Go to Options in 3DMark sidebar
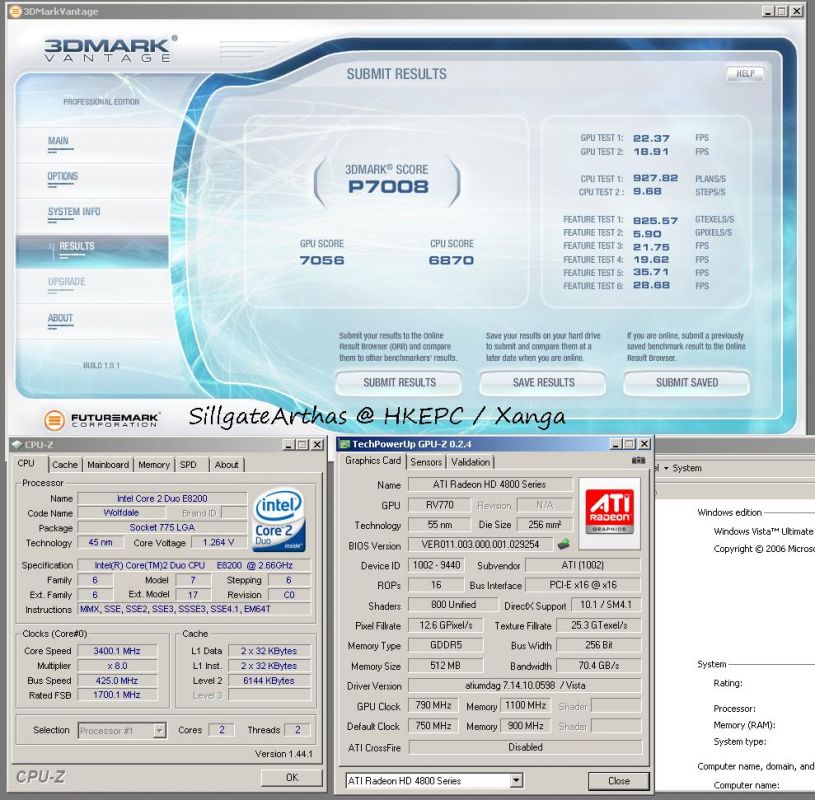Image resolution: width=815 pixels, height=800 pixels. pyautogui.click(x=63, y=177)
